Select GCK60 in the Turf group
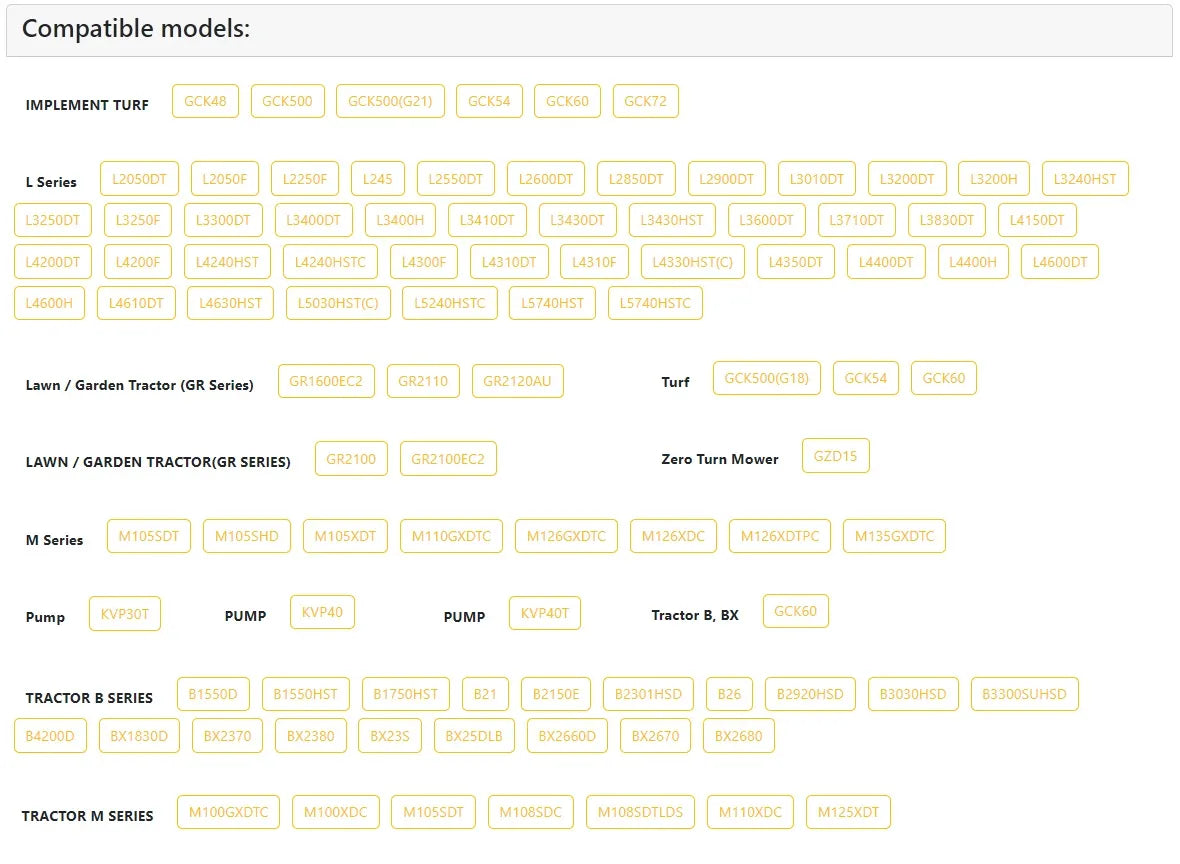Image resolution: width=1180 pixels, height=864 pixels. tap(944, 378)
